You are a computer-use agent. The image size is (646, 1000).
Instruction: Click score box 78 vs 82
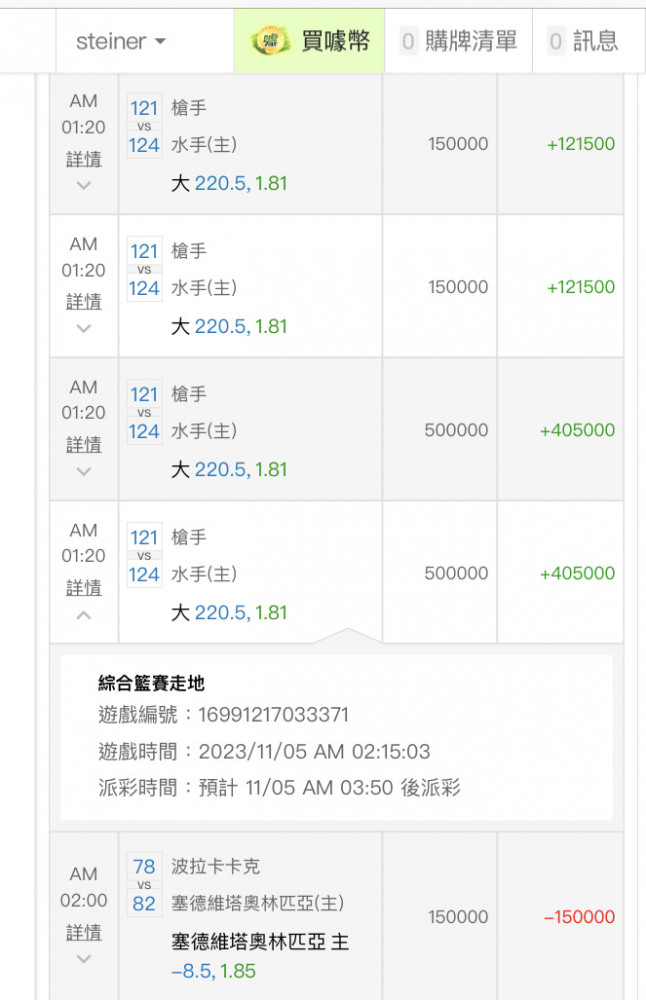pyautogui.click(x=144, y=885)
